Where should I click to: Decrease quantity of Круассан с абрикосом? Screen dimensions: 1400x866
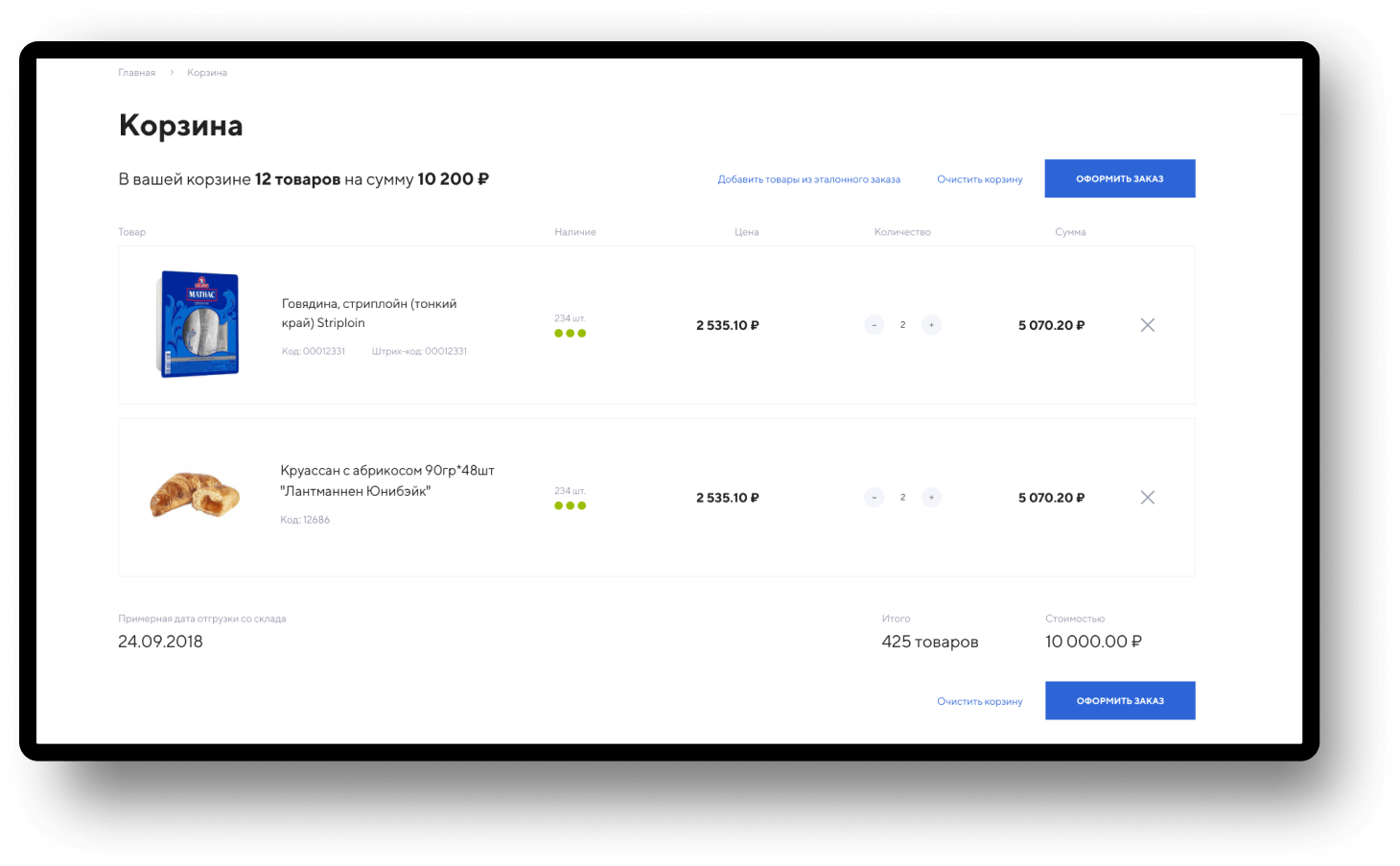pos(874,498)
